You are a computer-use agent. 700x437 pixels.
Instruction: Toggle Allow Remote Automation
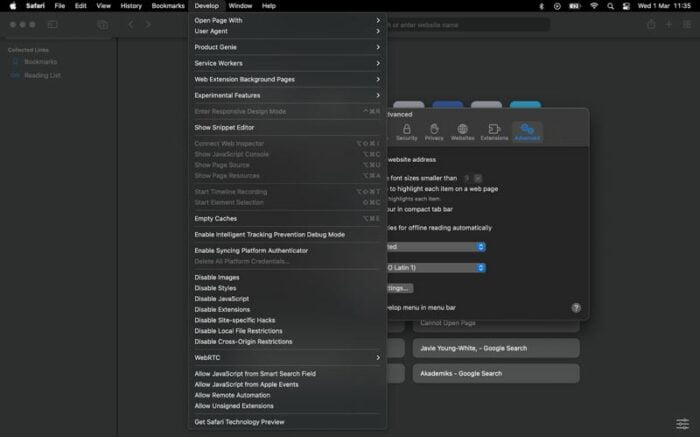point(287,395)
